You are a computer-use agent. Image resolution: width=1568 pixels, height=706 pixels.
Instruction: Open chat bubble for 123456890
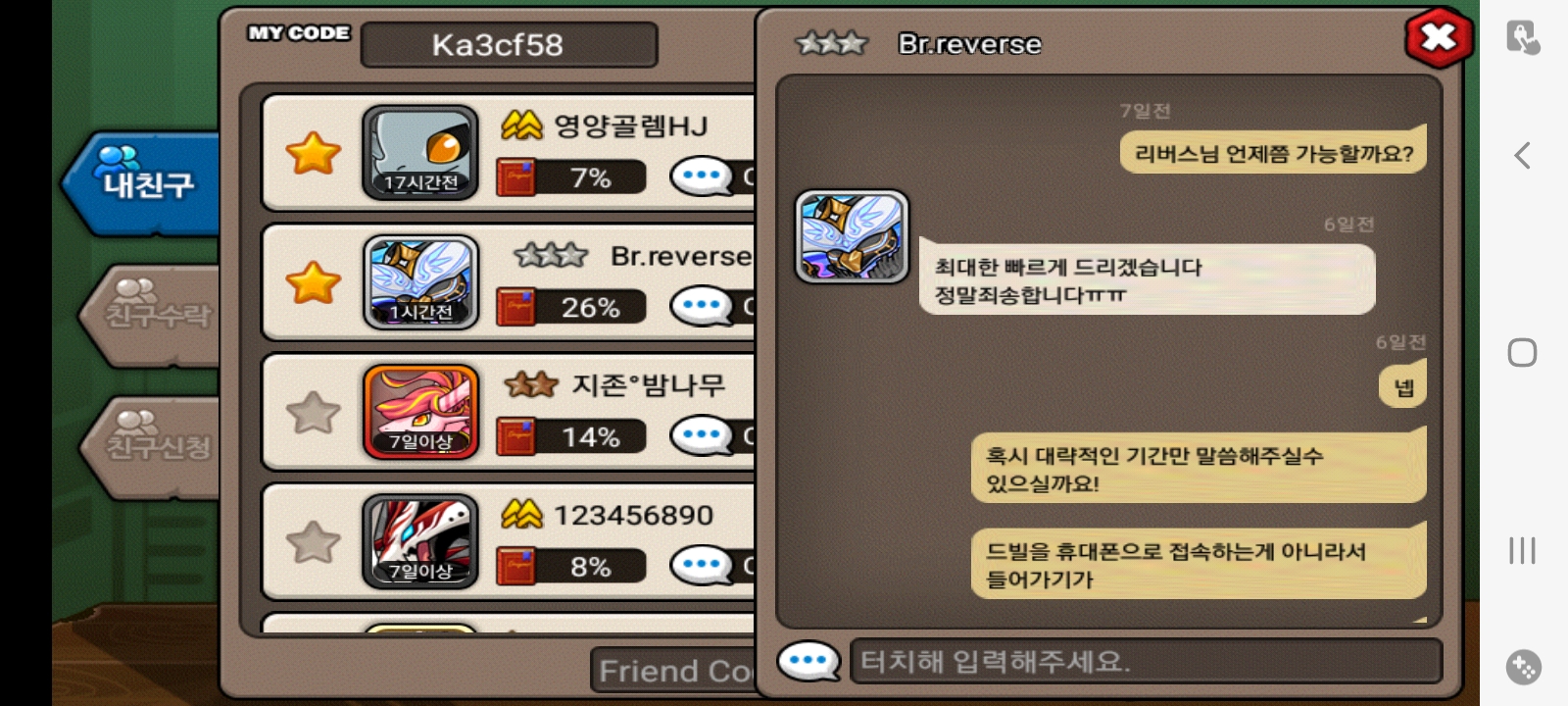(702, 566)
